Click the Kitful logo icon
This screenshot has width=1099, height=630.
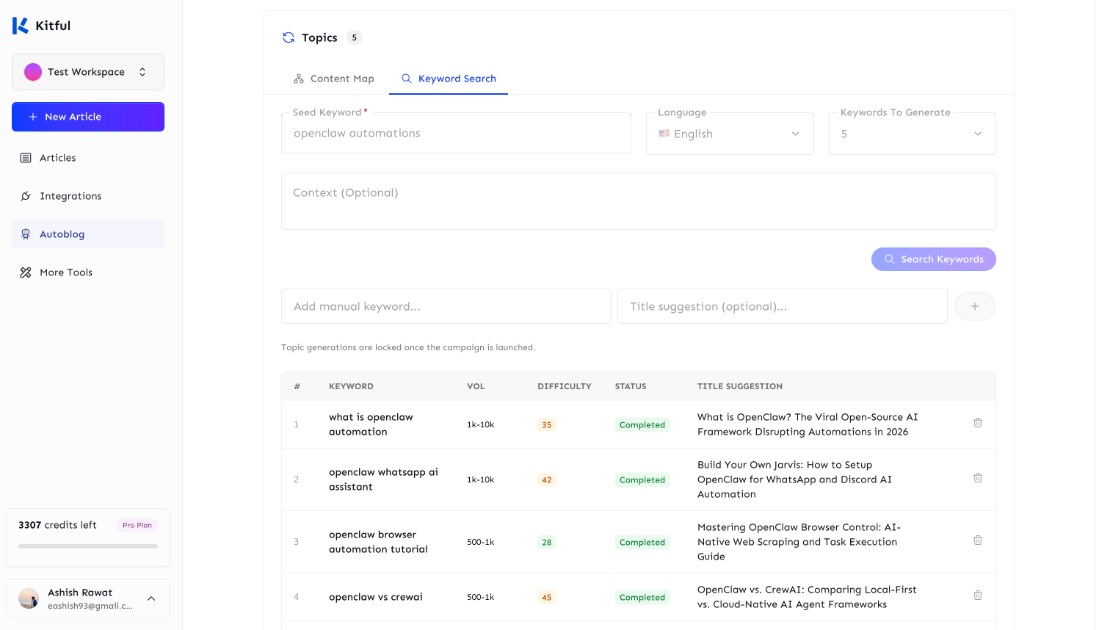20,25
